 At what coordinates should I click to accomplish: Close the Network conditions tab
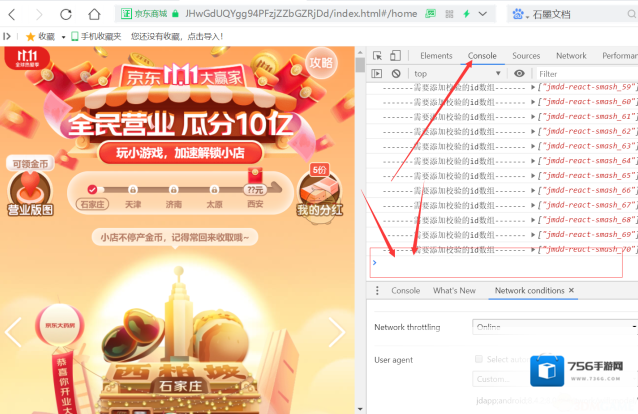[x=572, y=290]
